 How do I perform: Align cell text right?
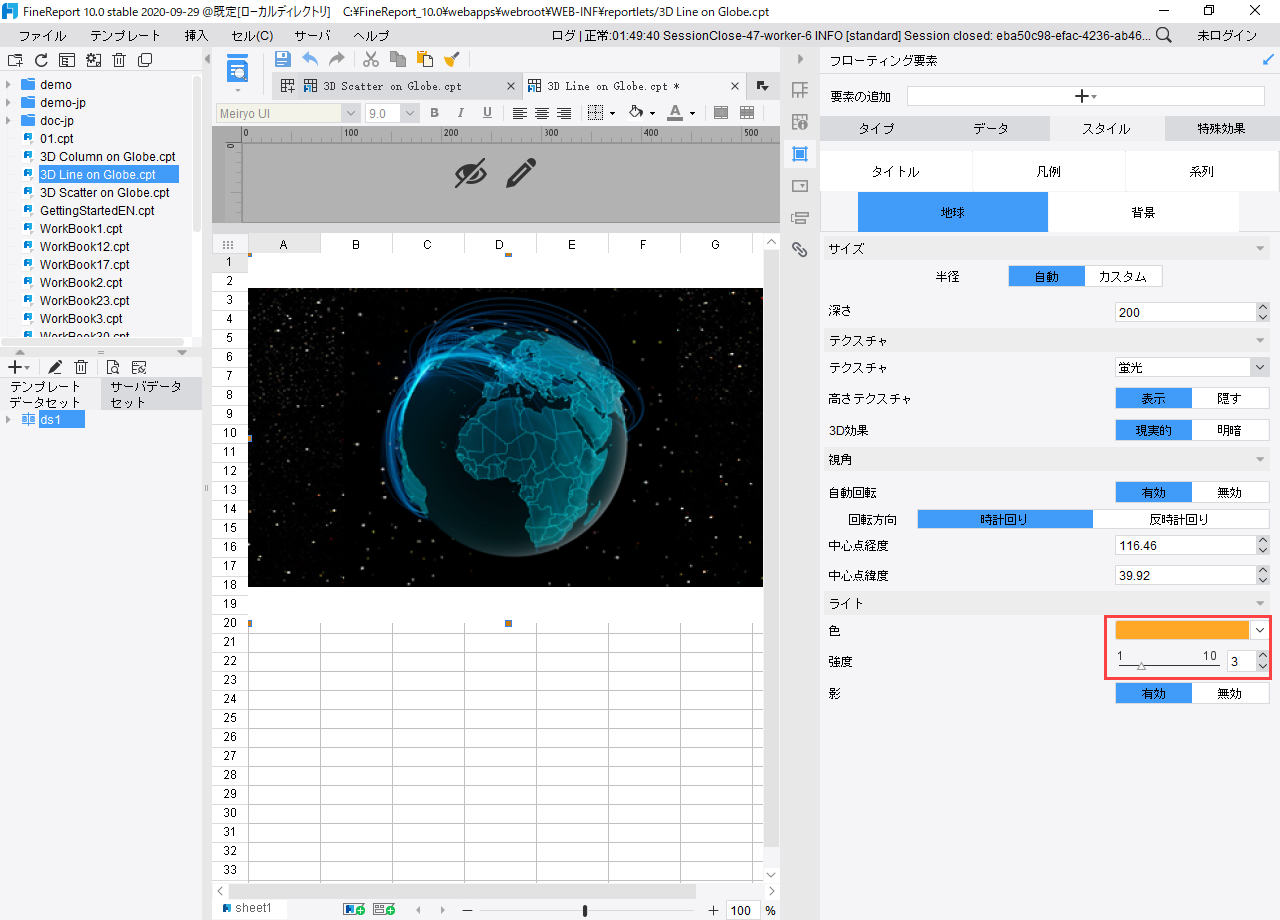(564, 113)
